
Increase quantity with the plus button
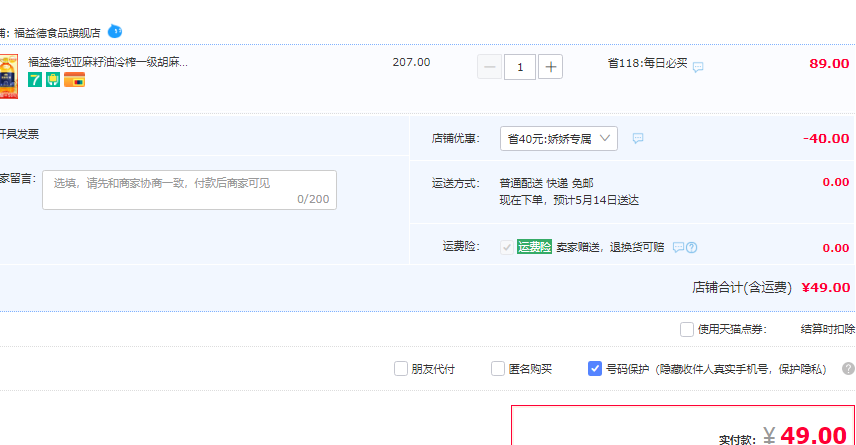pyautogui.click(x=550, y=67)
